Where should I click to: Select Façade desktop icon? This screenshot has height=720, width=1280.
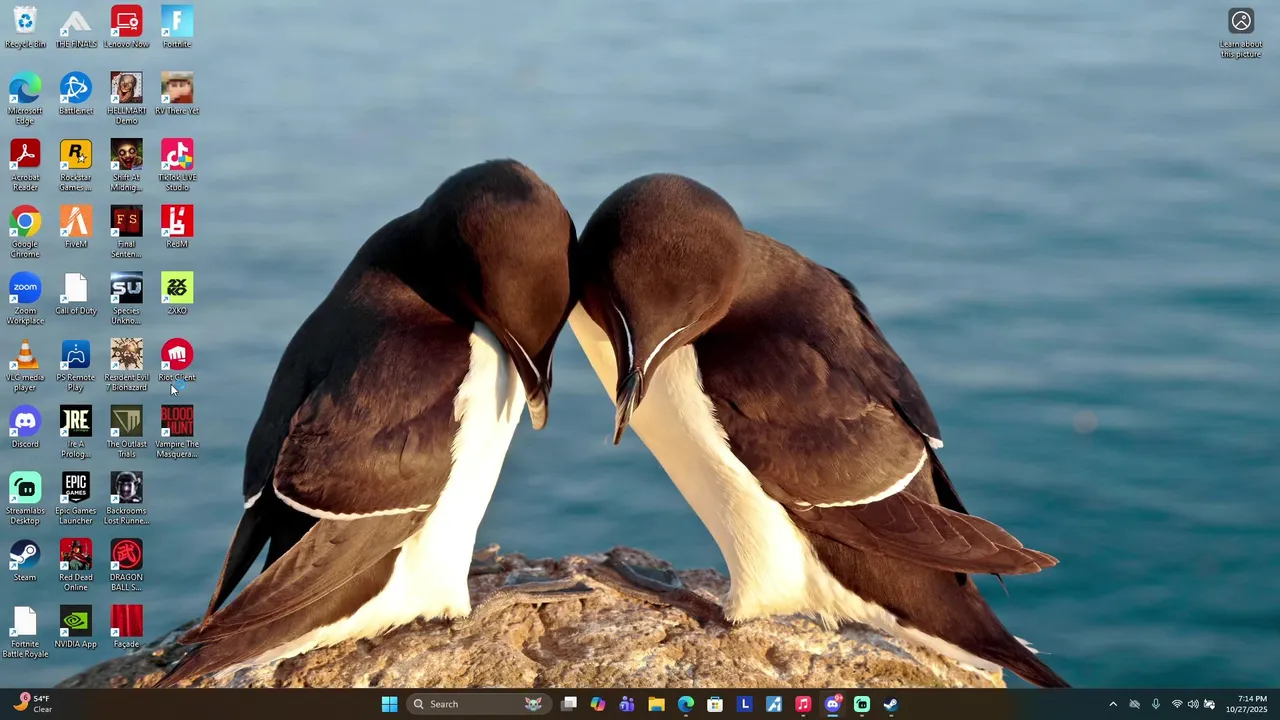(x=126, y=627)
